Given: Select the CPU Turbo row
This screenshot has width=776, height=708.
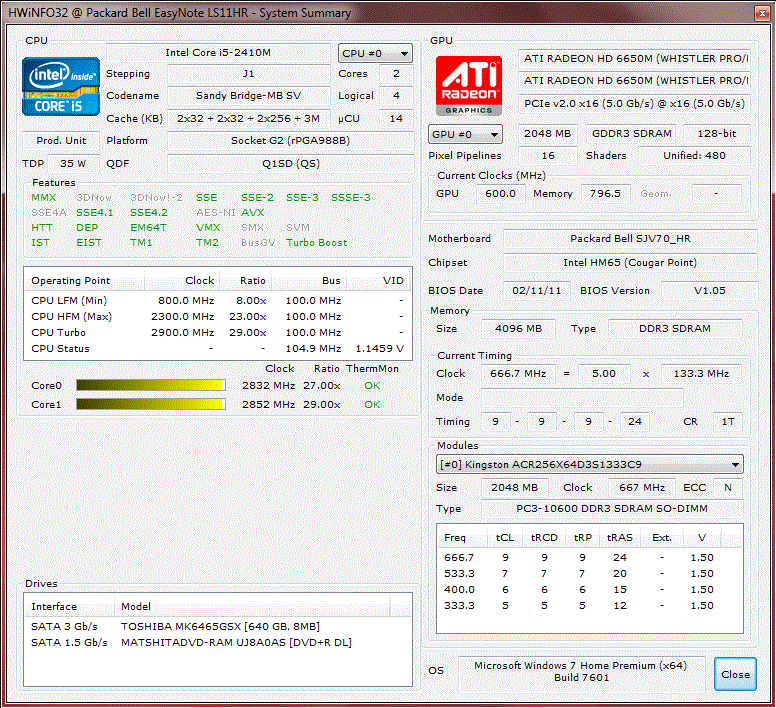Looking at the screenshot, I should tap(217, 332).
